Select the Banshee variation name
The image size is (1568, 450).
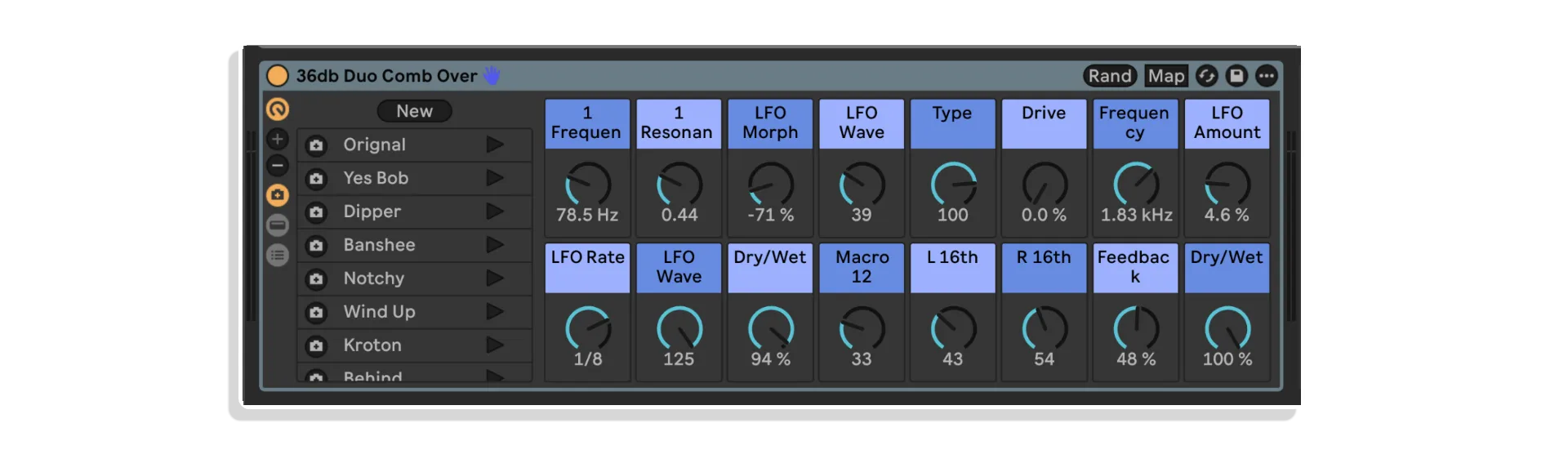click(379, 245)
